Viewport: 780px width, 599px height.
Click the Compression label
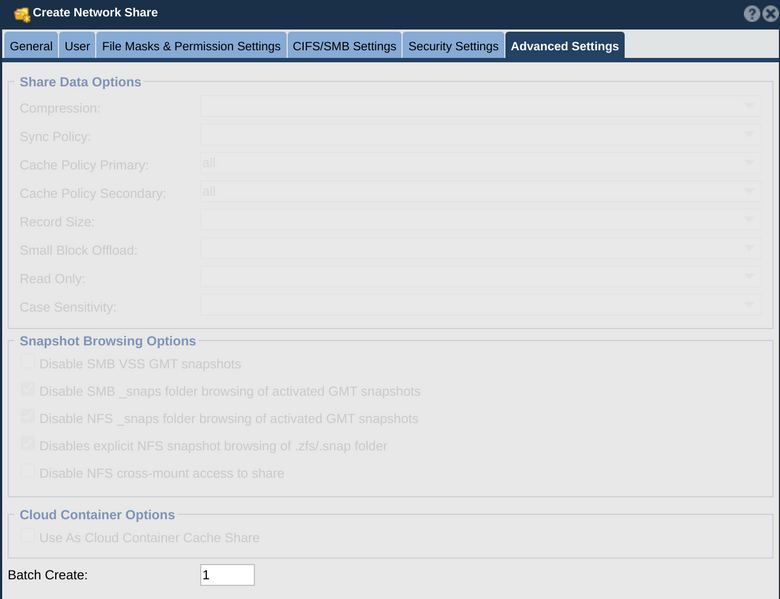tap(60, 108)
